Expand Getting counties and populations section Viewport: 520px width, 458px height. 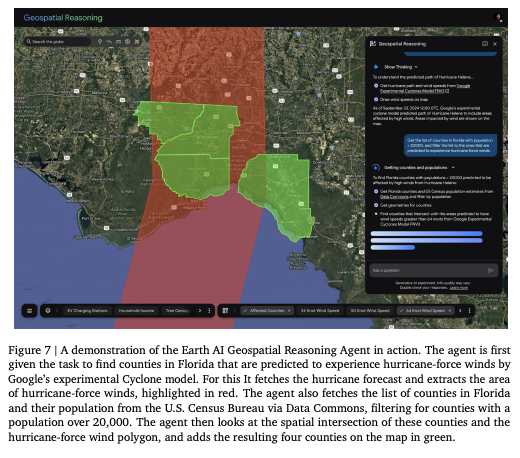tap(419, 167)
